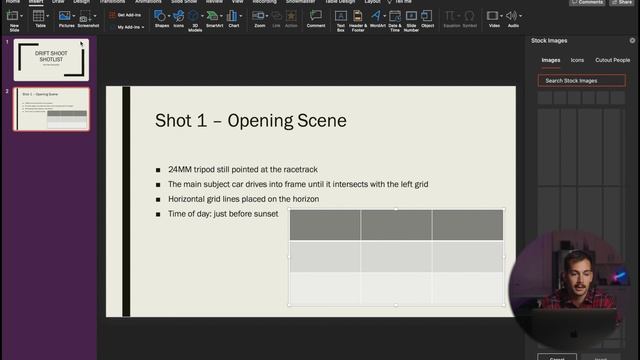The height and width of the screenshot is (360, 640).
Task: Click Cancel in Stock Images panel
Action: (557, 358)
